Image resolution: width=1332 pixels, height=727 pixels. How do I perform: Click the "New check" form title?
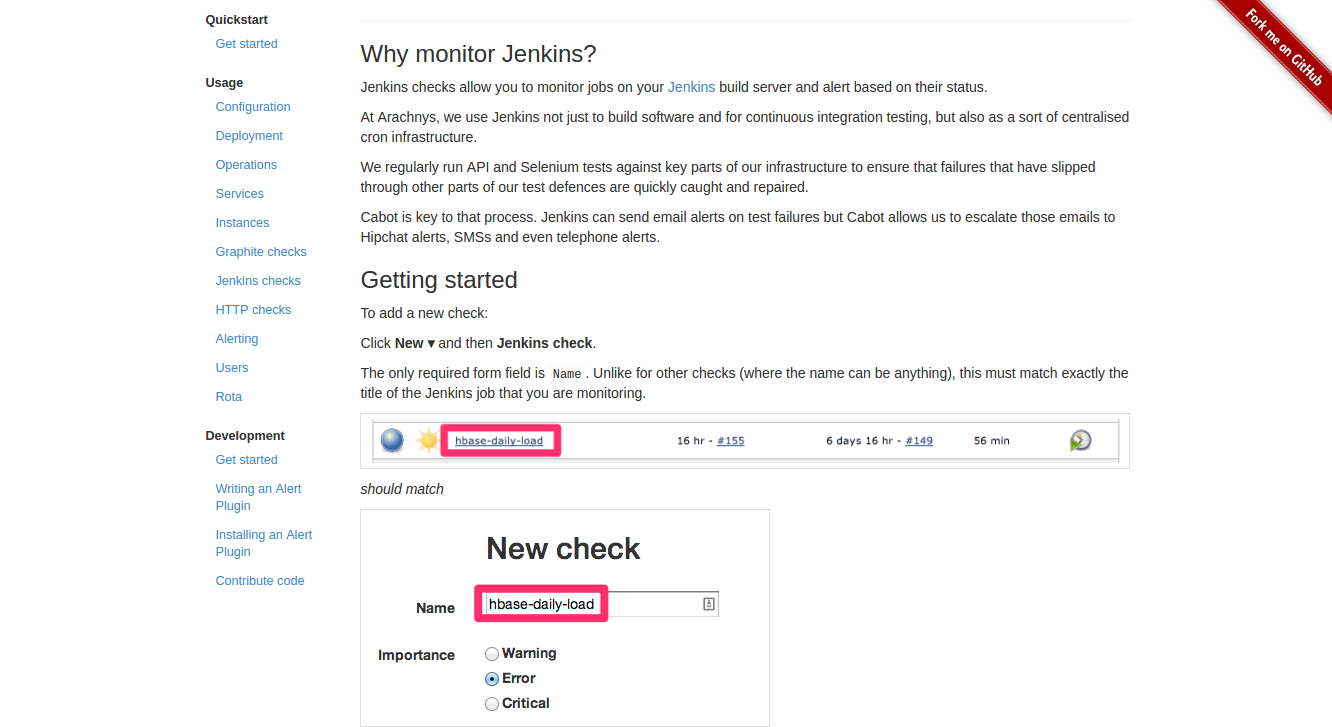pyautogui.click(x=563, y=549)
